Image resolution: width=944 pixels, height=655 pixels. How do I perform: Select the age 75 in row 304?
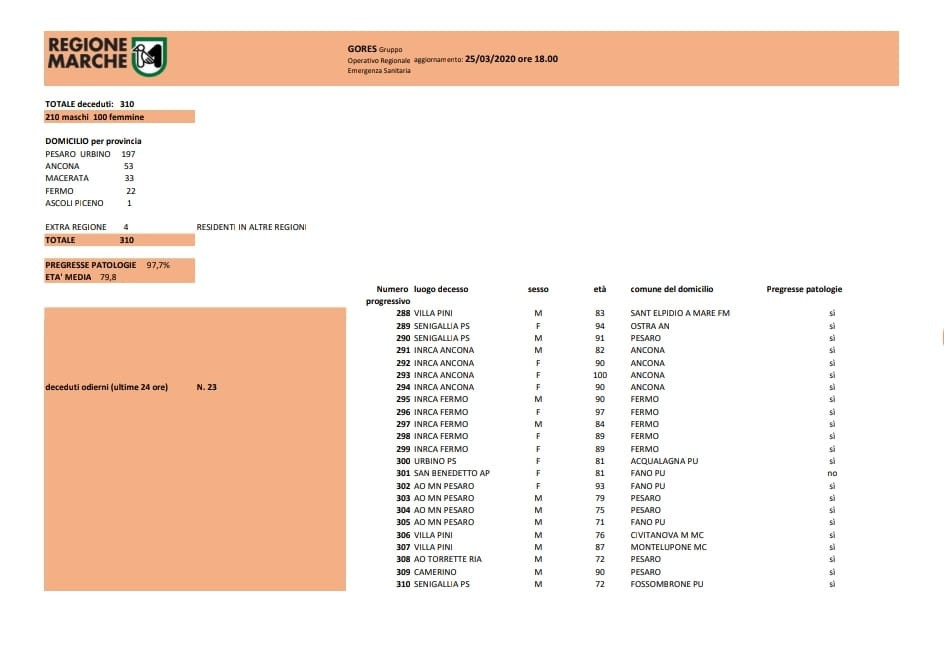pos(600,510)
